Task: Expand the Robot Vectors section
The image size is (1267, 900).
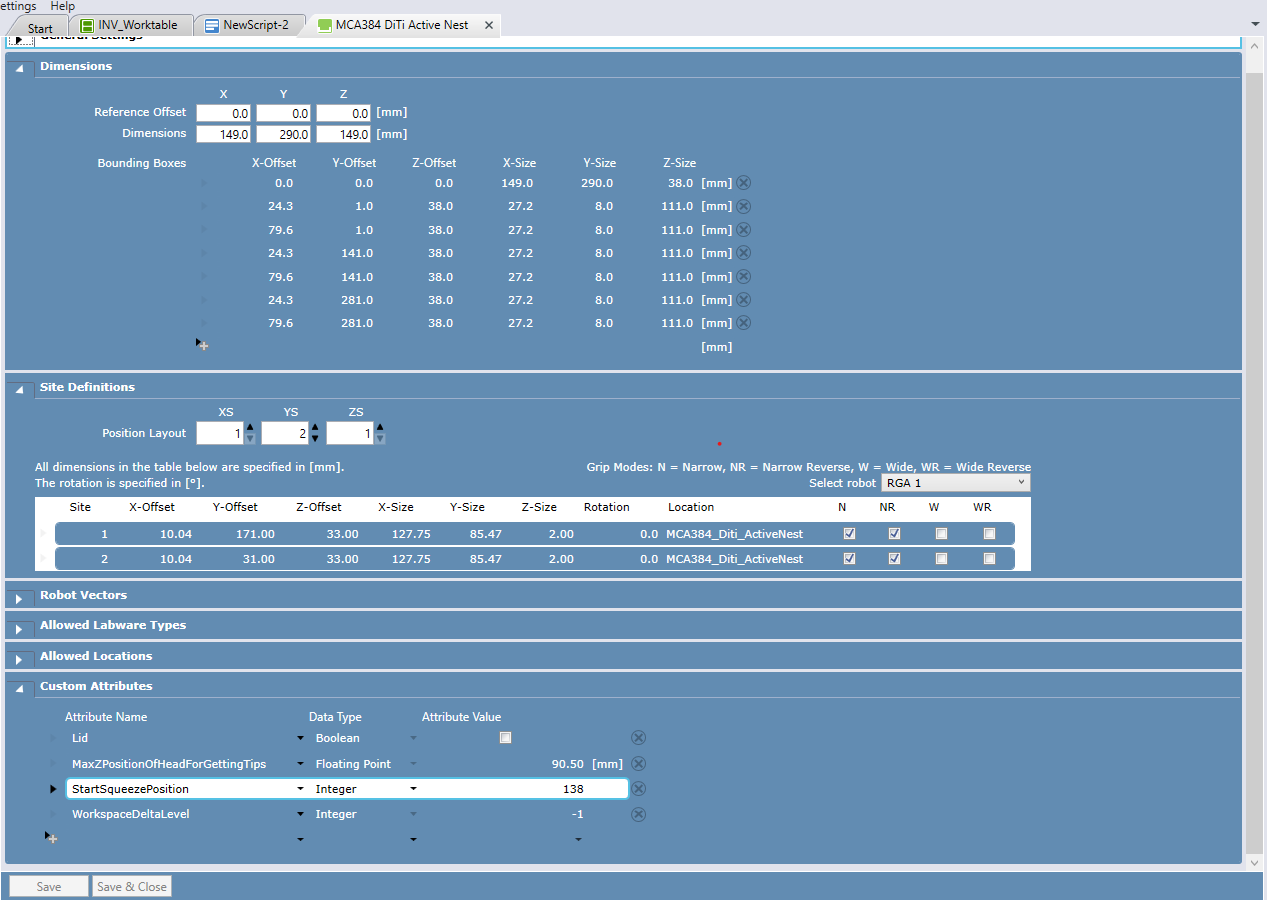Action: (19, 598)
